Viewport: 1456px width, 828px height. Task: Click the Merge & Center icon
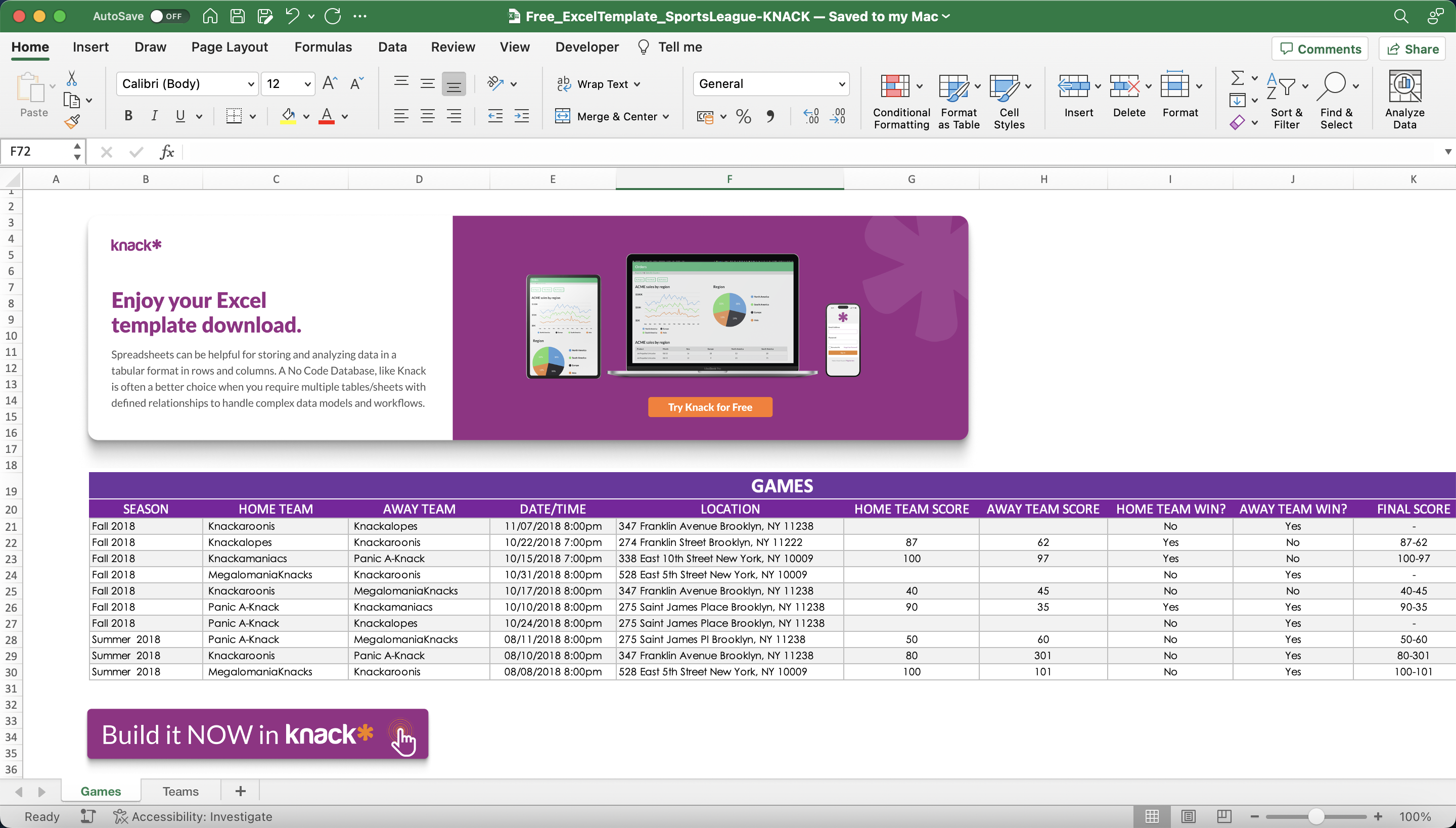563,116
